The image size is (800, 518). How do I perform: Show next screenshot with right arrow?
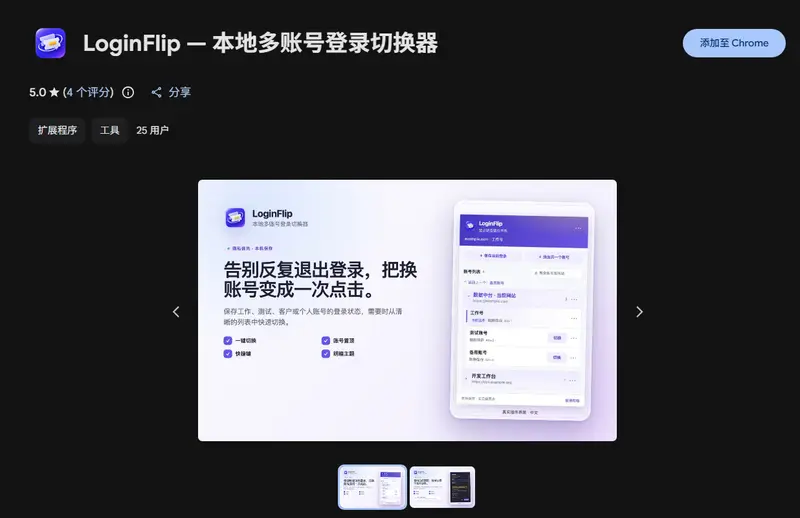[639, 311]
